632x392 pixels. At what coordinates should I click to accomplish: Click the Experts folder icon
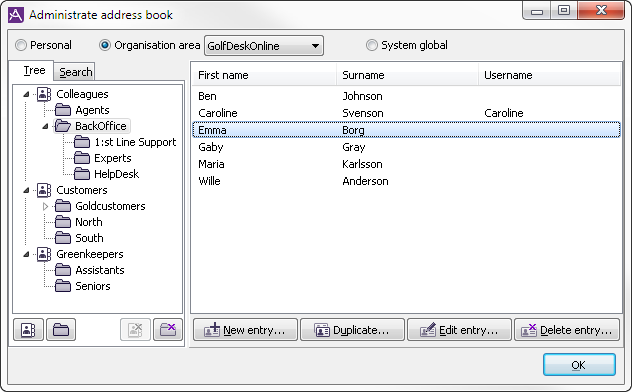[82, 158]
